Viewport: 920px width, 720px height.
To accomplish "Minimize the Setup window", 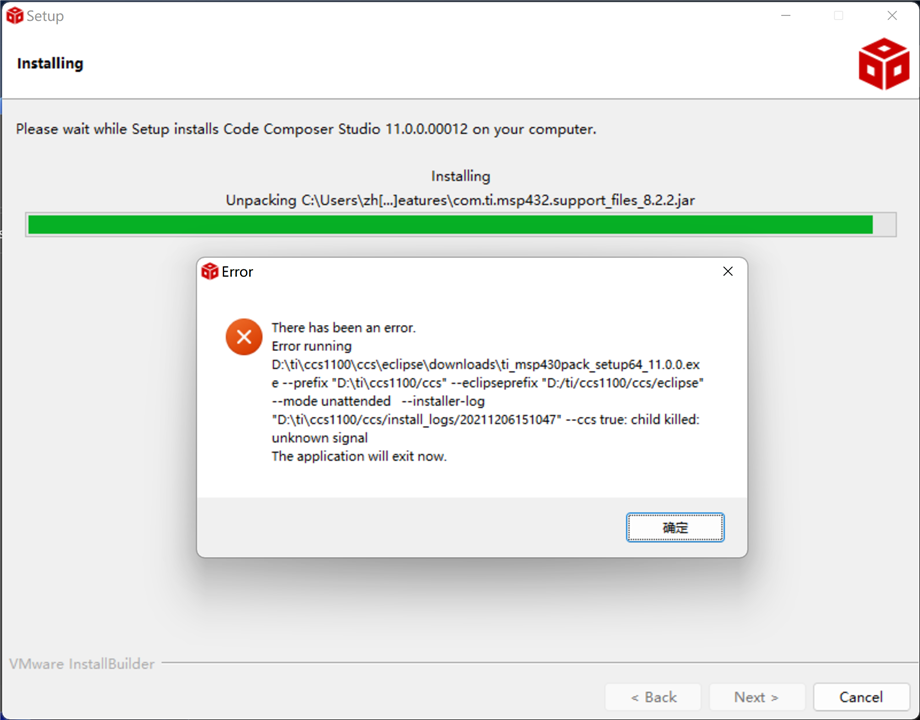I will pos(786,16).
